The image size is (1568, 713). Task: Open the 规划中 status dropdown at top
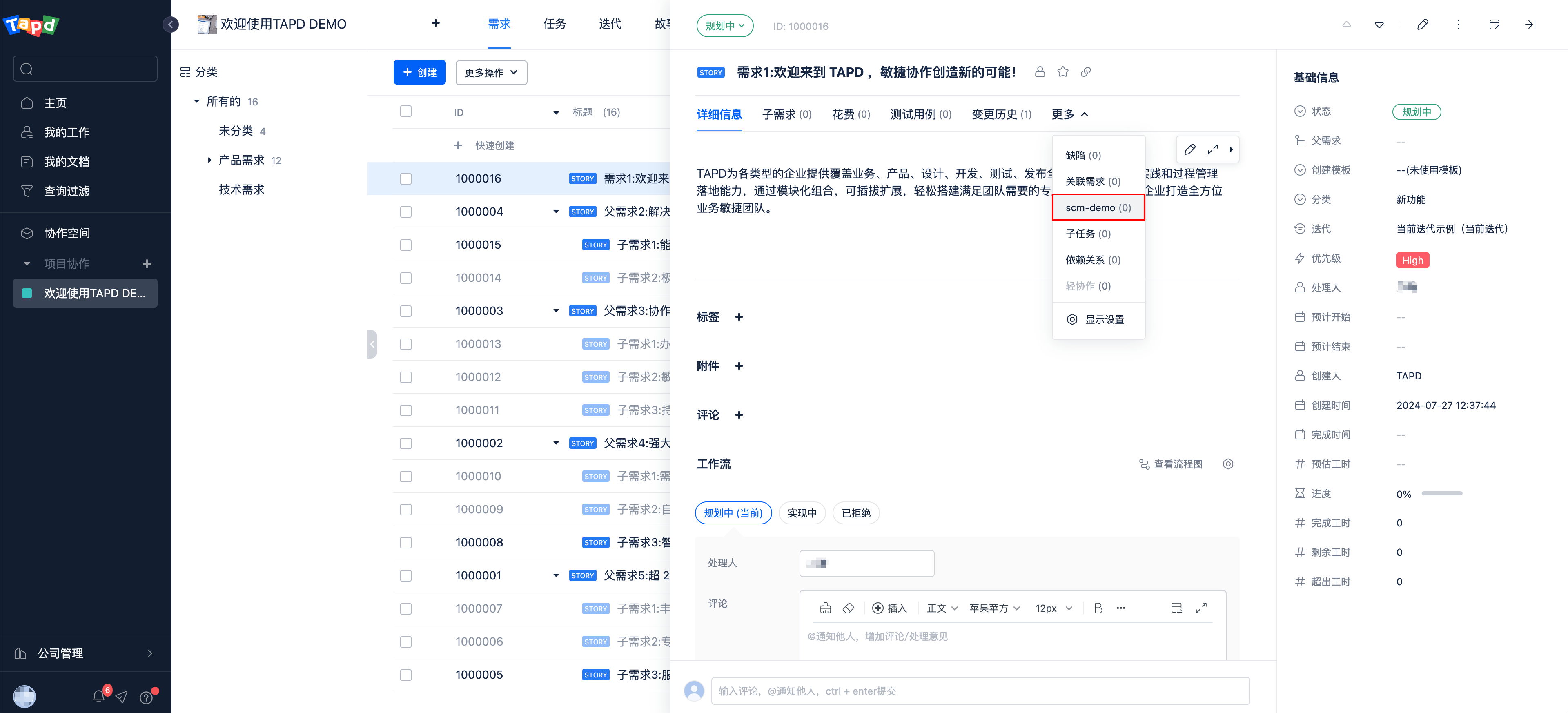pyautogui.click(x=725, y=26)
